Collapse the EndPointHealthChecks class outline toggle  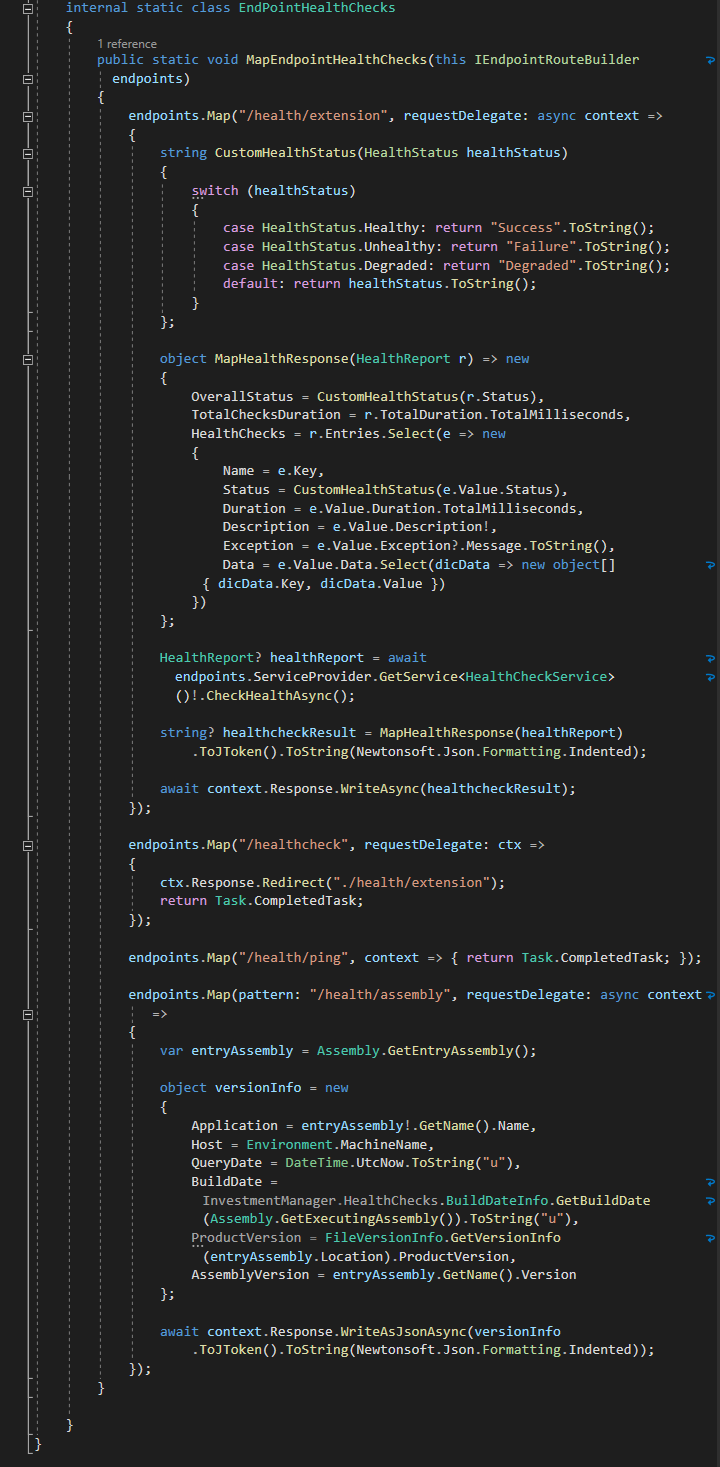[x=29, y=8]
